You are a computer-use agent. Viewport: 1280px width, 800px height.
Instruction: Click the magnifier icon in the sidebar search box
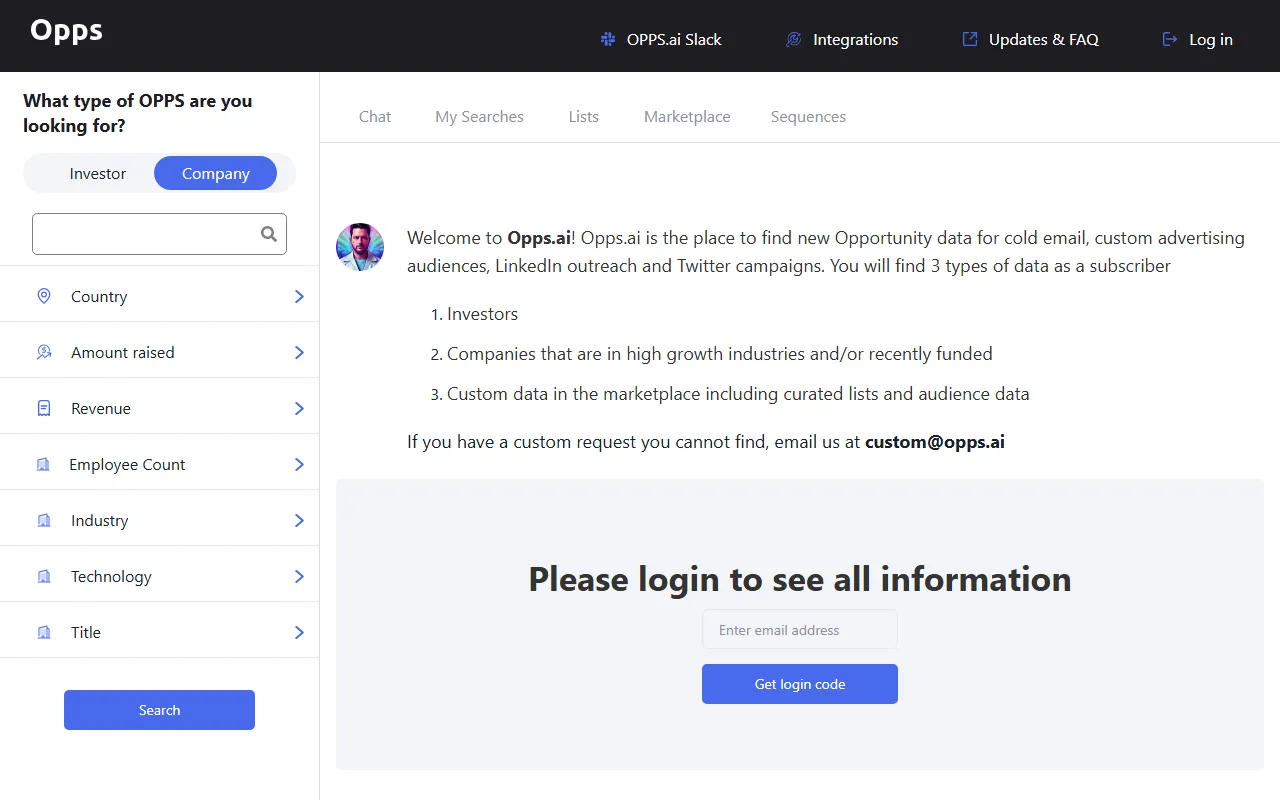268,234
